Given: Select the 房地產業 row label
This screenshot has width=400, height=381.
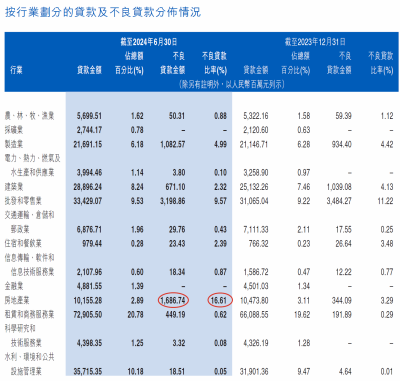Looking at the screenshot, I should coord(17,300).
